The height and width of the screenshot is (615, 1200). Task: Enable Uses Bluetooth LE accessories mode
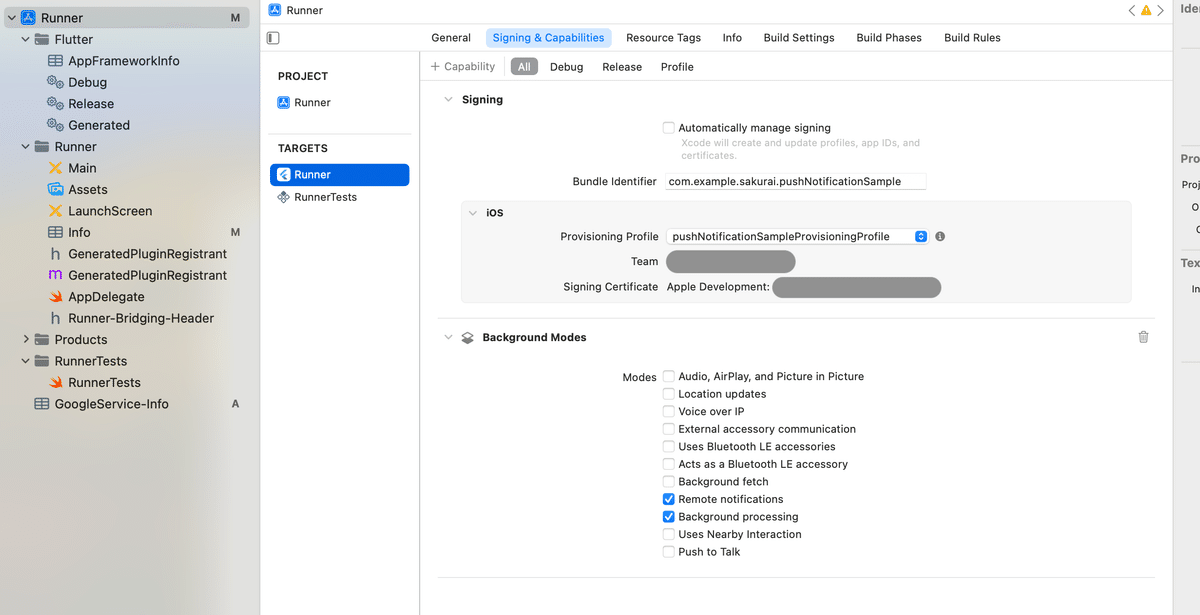[668, 446]
